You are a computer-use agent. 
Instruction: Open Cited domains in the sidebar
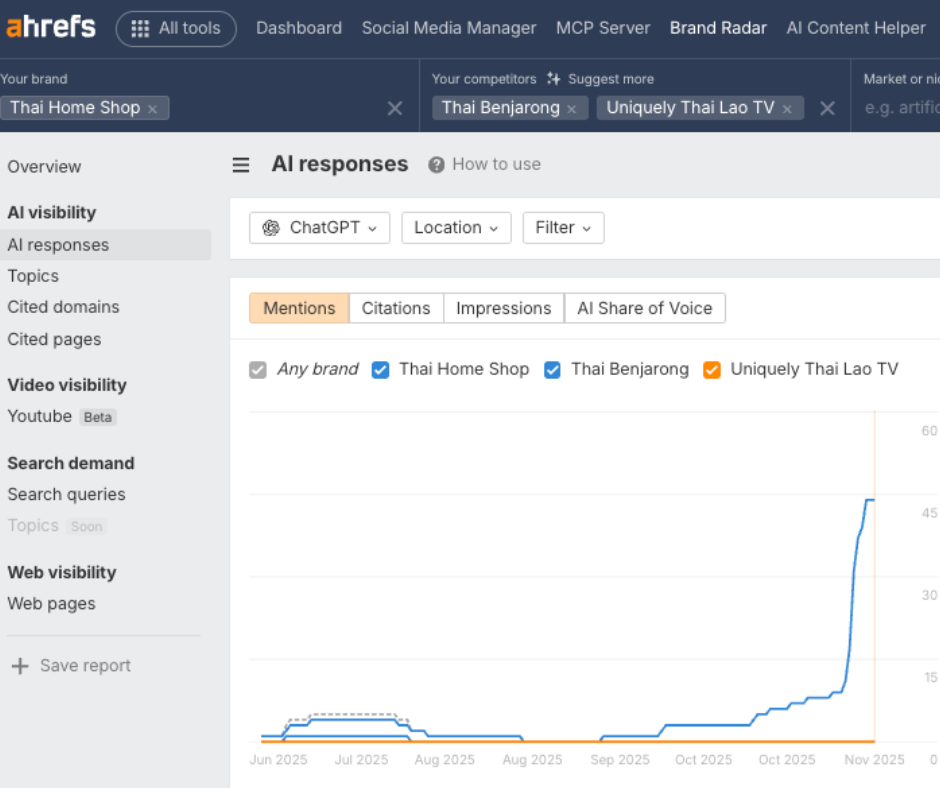[63, 307]
